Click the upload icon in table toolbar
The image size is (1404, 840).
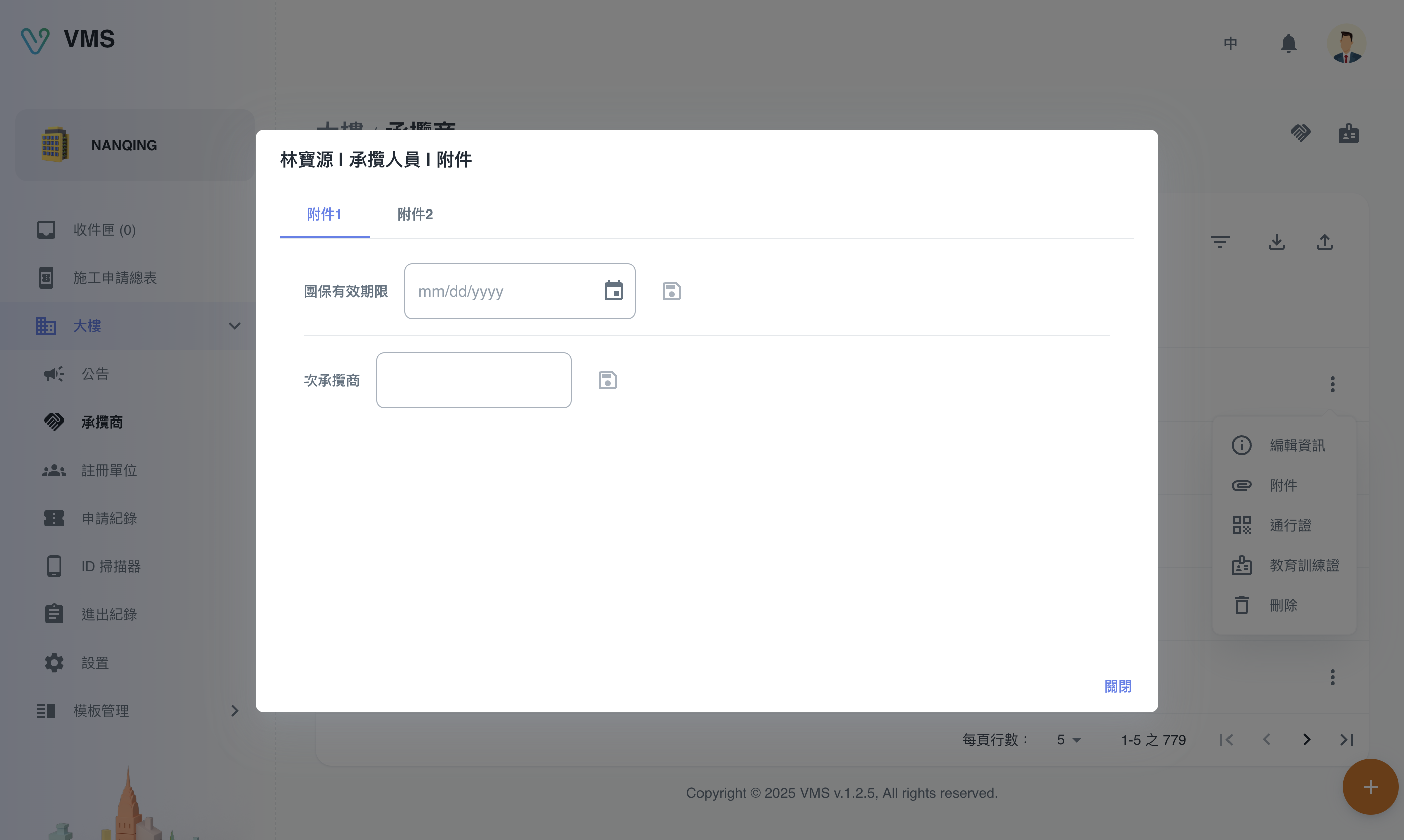coord(1324,242)
